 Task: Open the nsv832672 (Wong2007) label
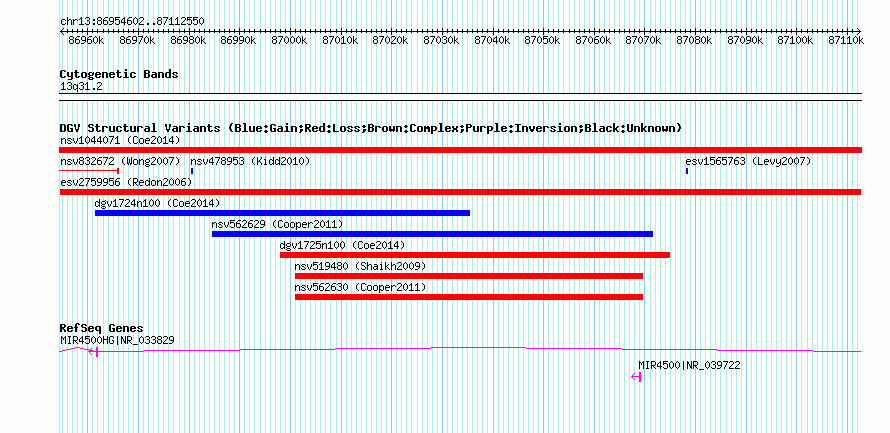[x=120, y=161]
